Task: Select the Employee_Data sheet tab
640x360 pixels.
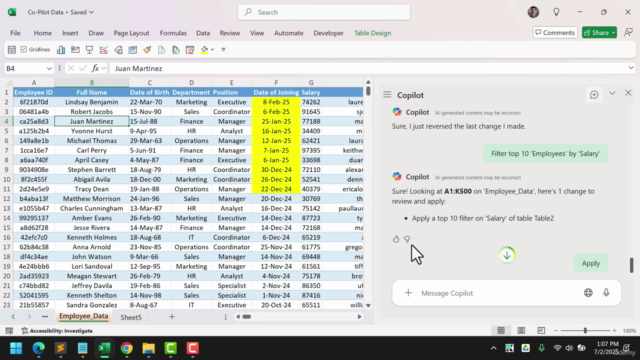Action: [x=84, y=316]
